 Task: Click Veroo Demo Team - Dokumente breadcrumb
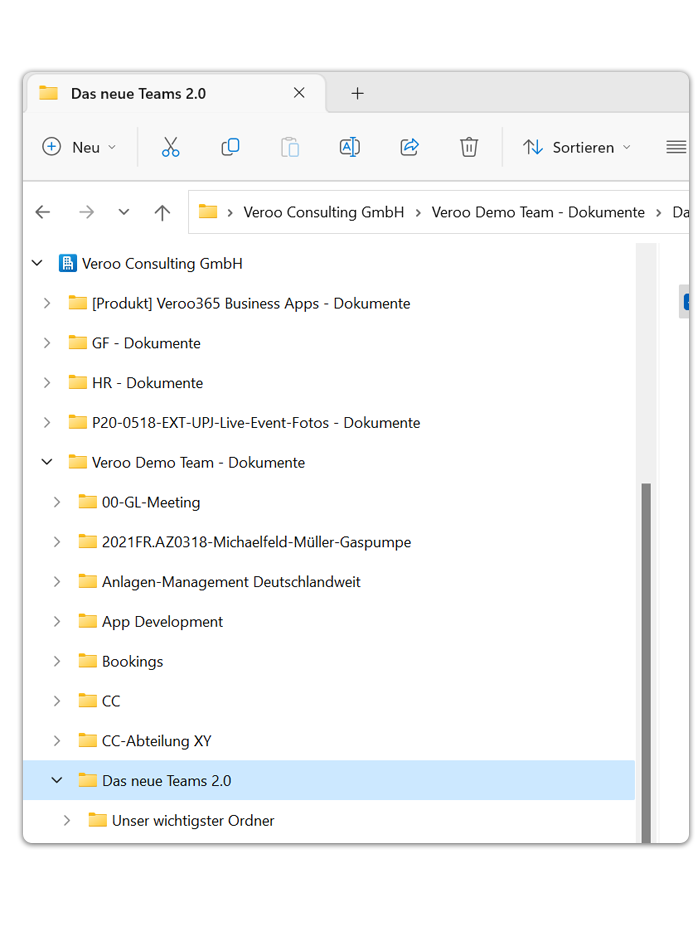pyautogui.click(x=538, y=212)
